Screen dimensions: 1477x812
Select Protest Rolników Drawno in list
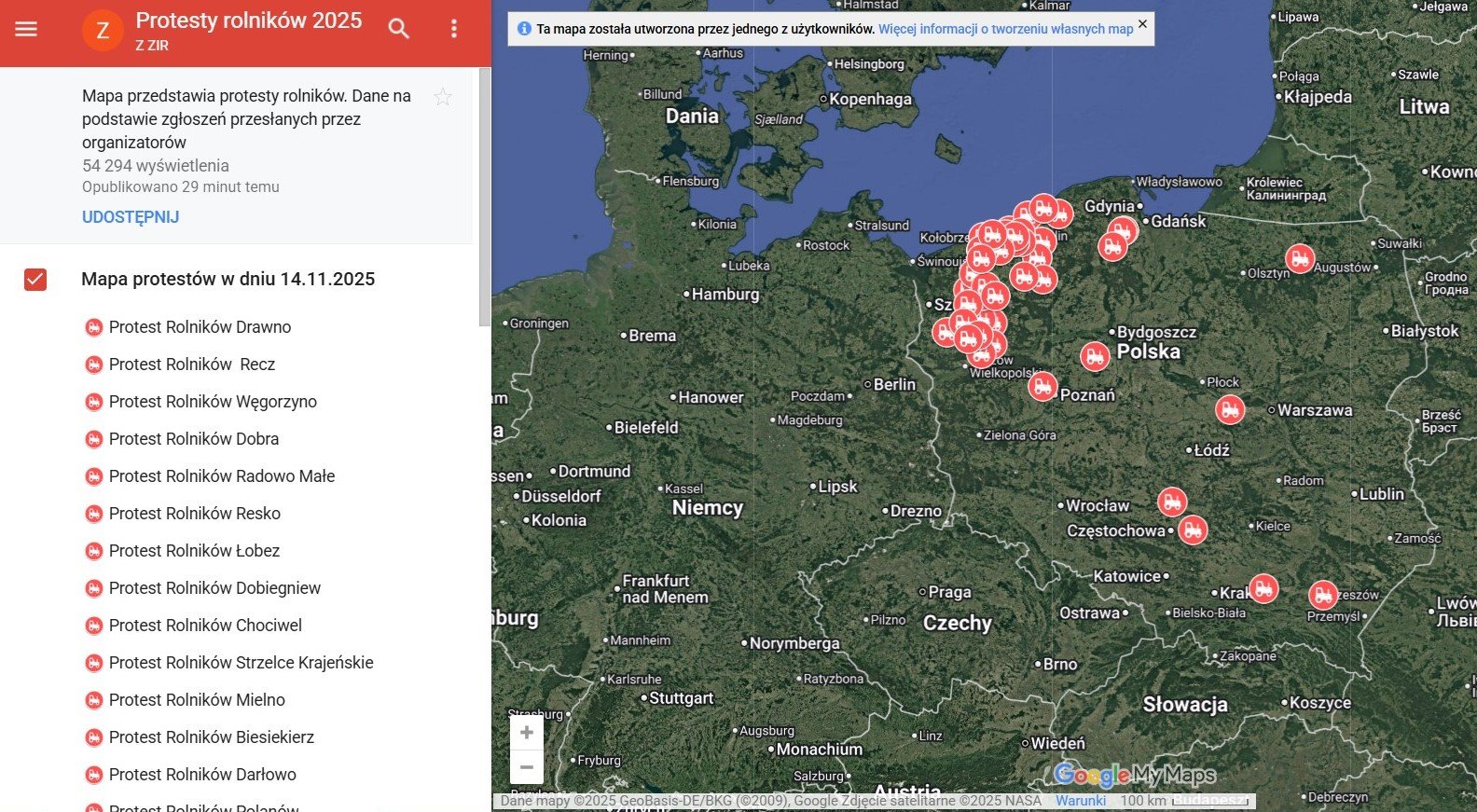200,327
